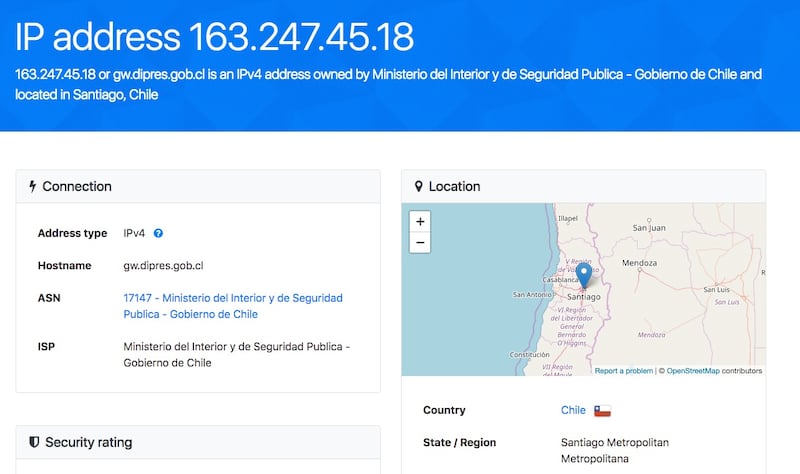The image size is (800, 474).
Task: Click the IPv4 address type value
Action: 134,233
